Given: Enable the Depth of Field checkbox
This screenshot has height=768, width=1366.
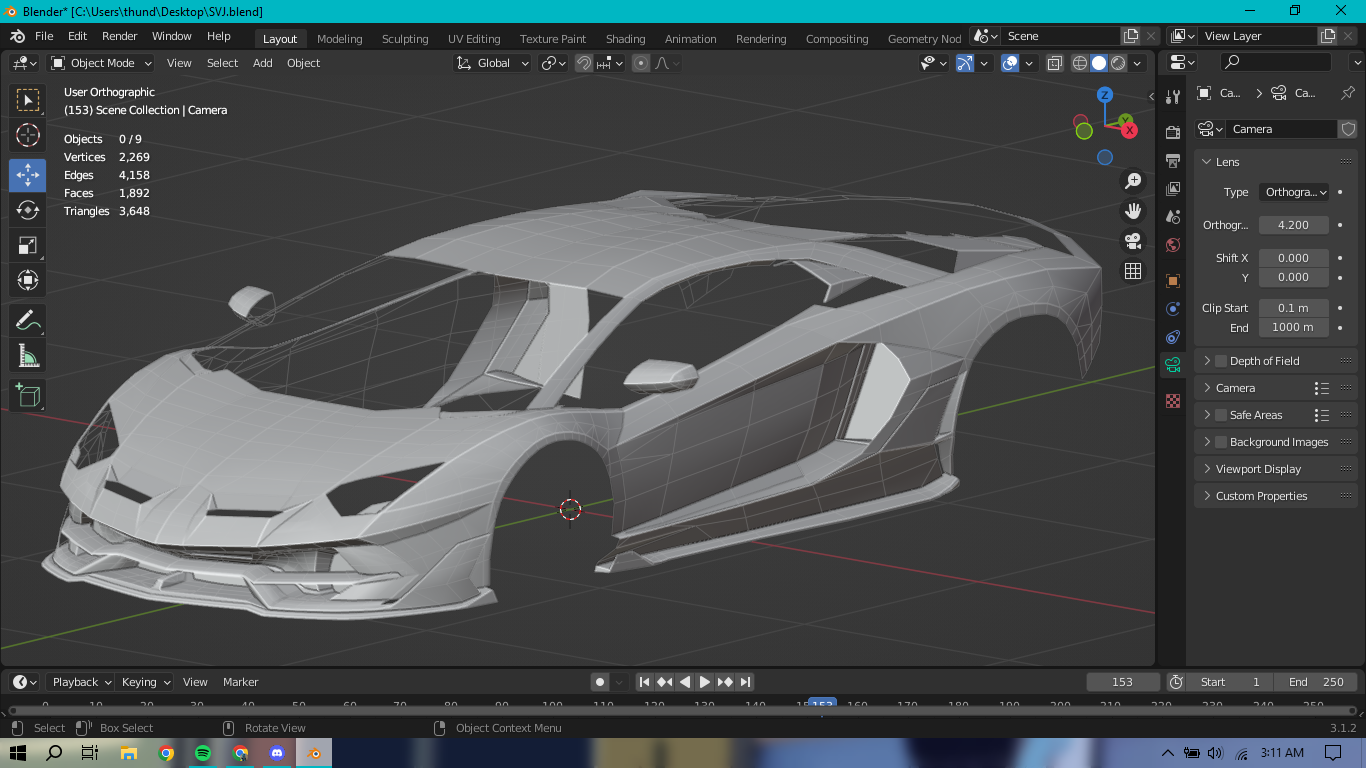Looking at the screenshot, I should [1221, 361].
